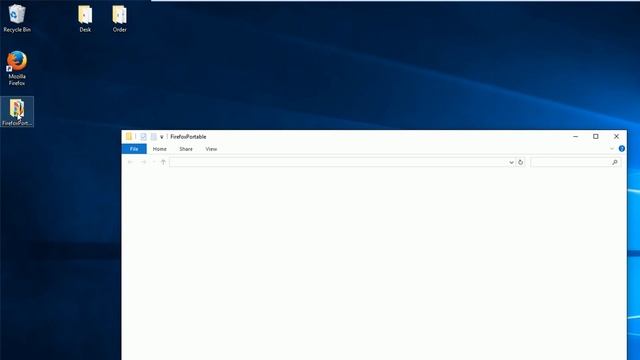Image resolution: width=640 pixels, height=360 pixels.
Task: Go back using the Back arrow
Action: coord(130,162)
